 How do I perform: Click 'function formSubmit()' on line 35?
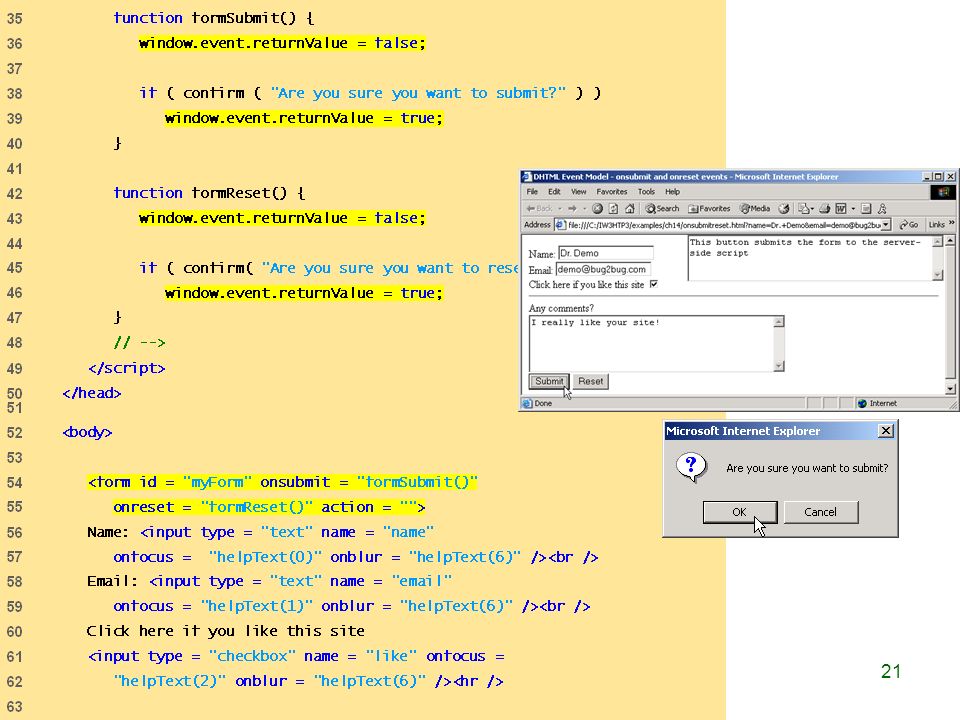214,18
